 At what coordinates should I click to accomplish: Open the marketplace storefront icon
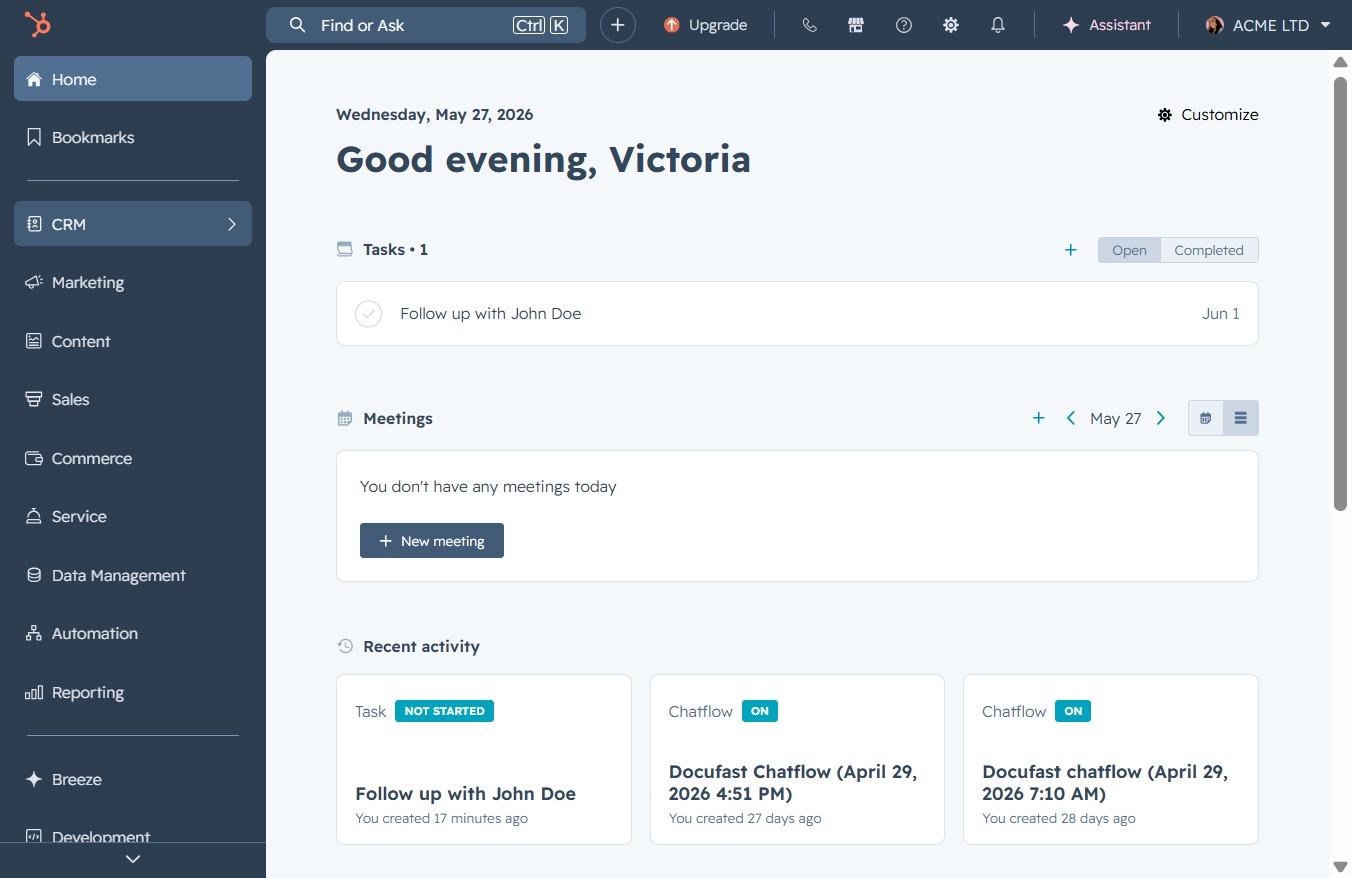coord(856,25)
